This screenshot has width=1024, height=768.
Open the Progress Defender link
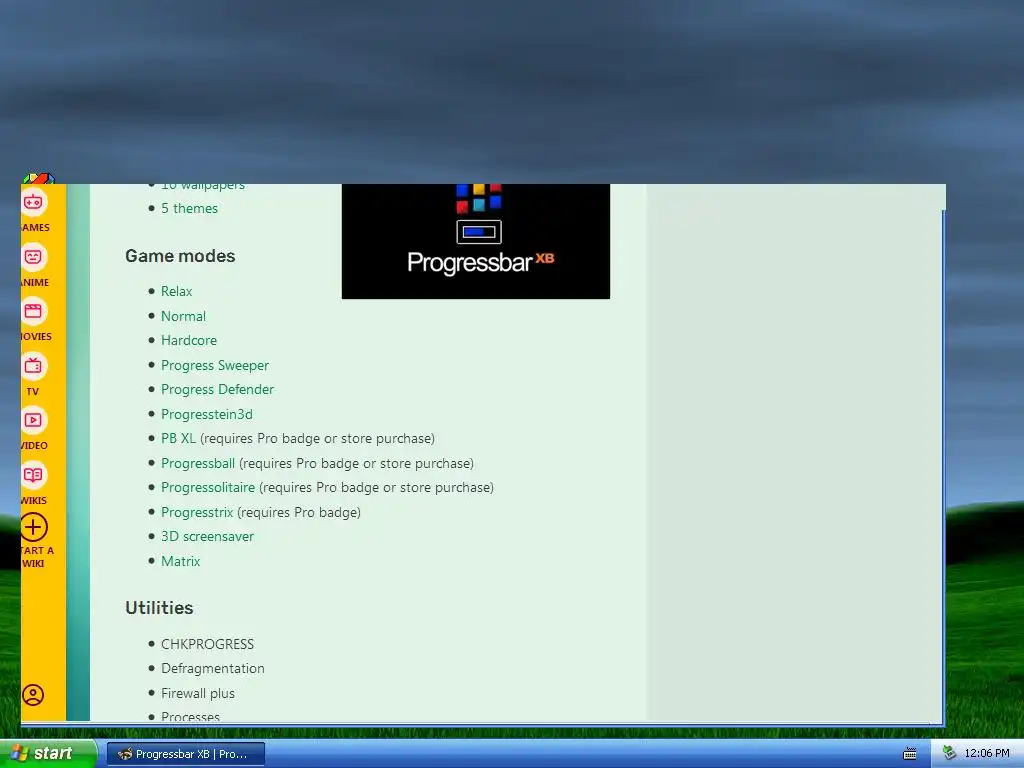click(x=217, y=389)
